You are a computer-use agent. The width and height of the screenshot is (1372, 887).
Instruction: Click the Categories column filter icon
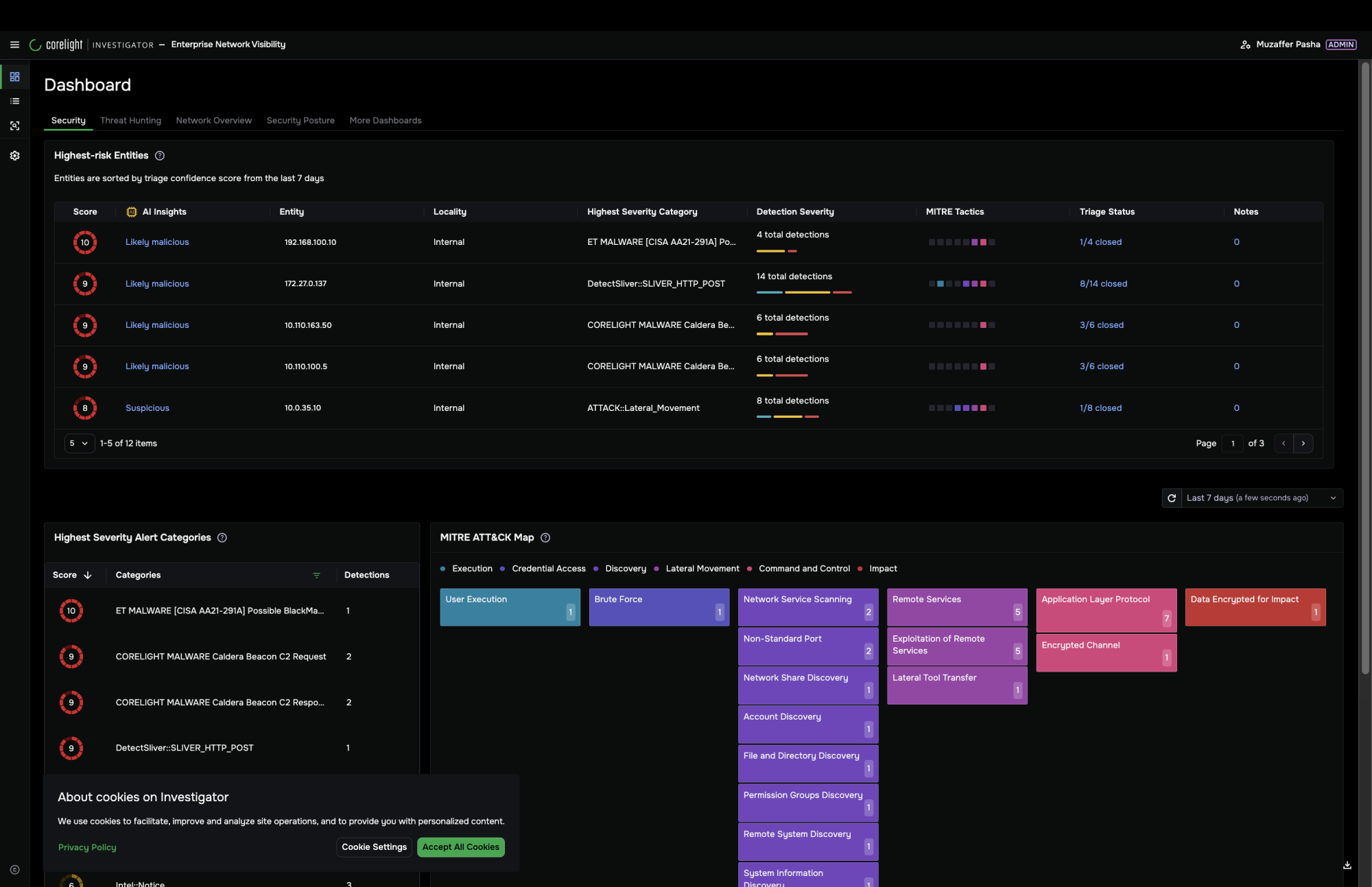(316, 576)
